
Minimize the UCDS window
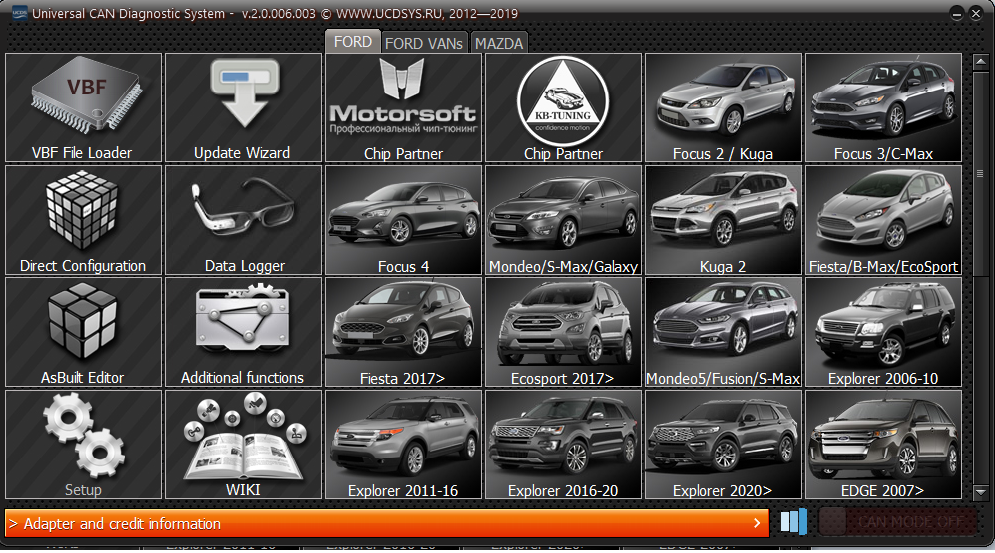tap(957, 14)
